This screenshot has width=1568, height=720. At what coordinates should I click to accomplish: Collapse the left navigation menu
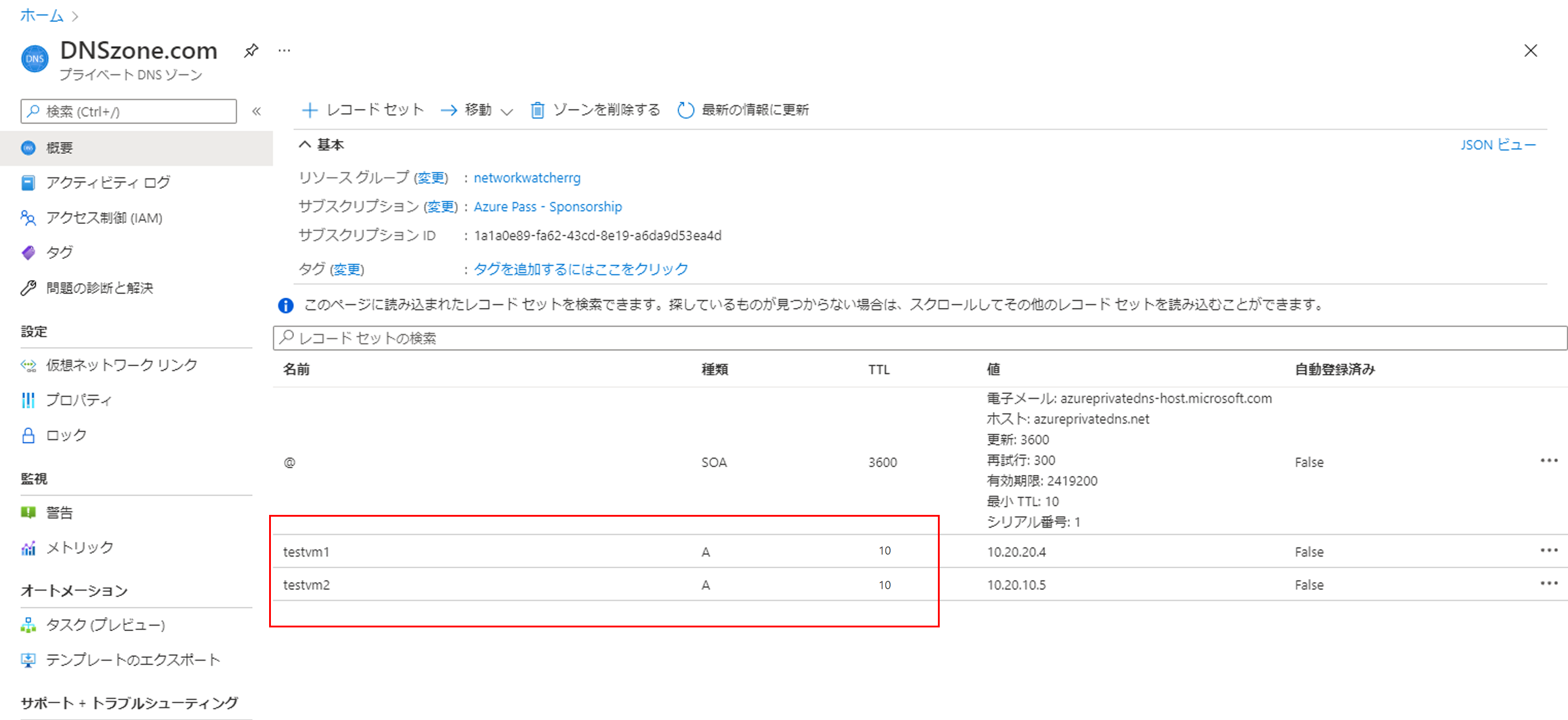[256, 111]
